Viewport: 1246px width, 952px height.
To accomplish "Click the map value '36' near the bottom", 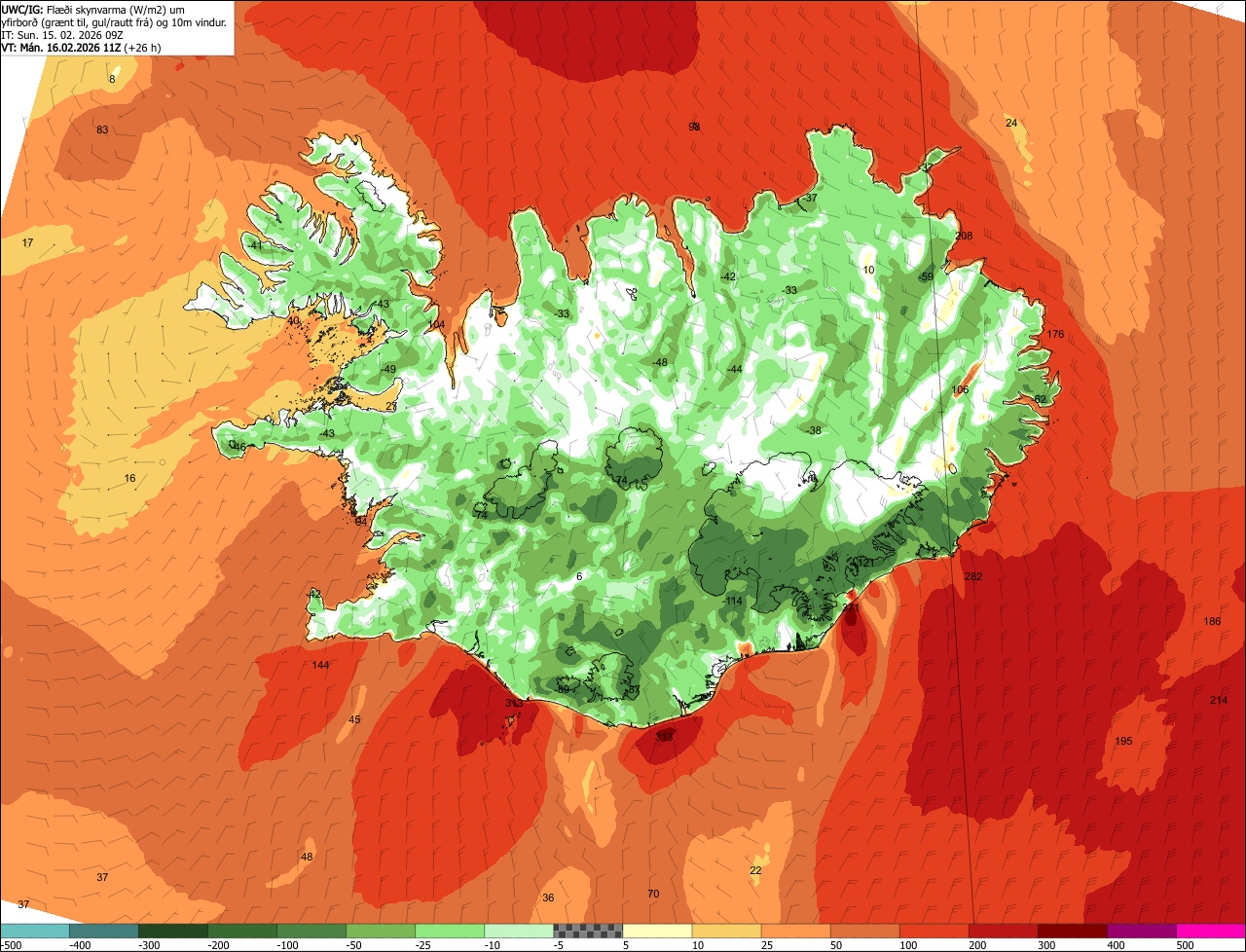I will [x=548, y=897].
